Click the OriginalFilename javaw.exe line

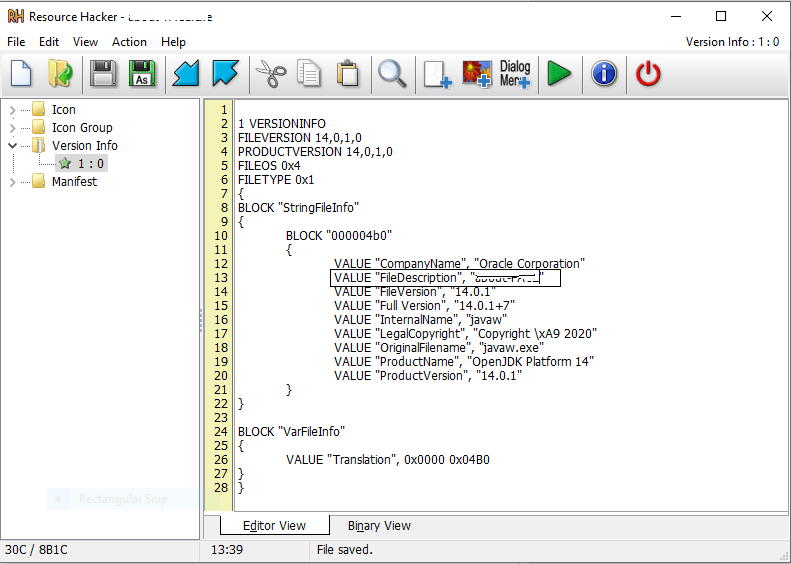coord(439,348)
